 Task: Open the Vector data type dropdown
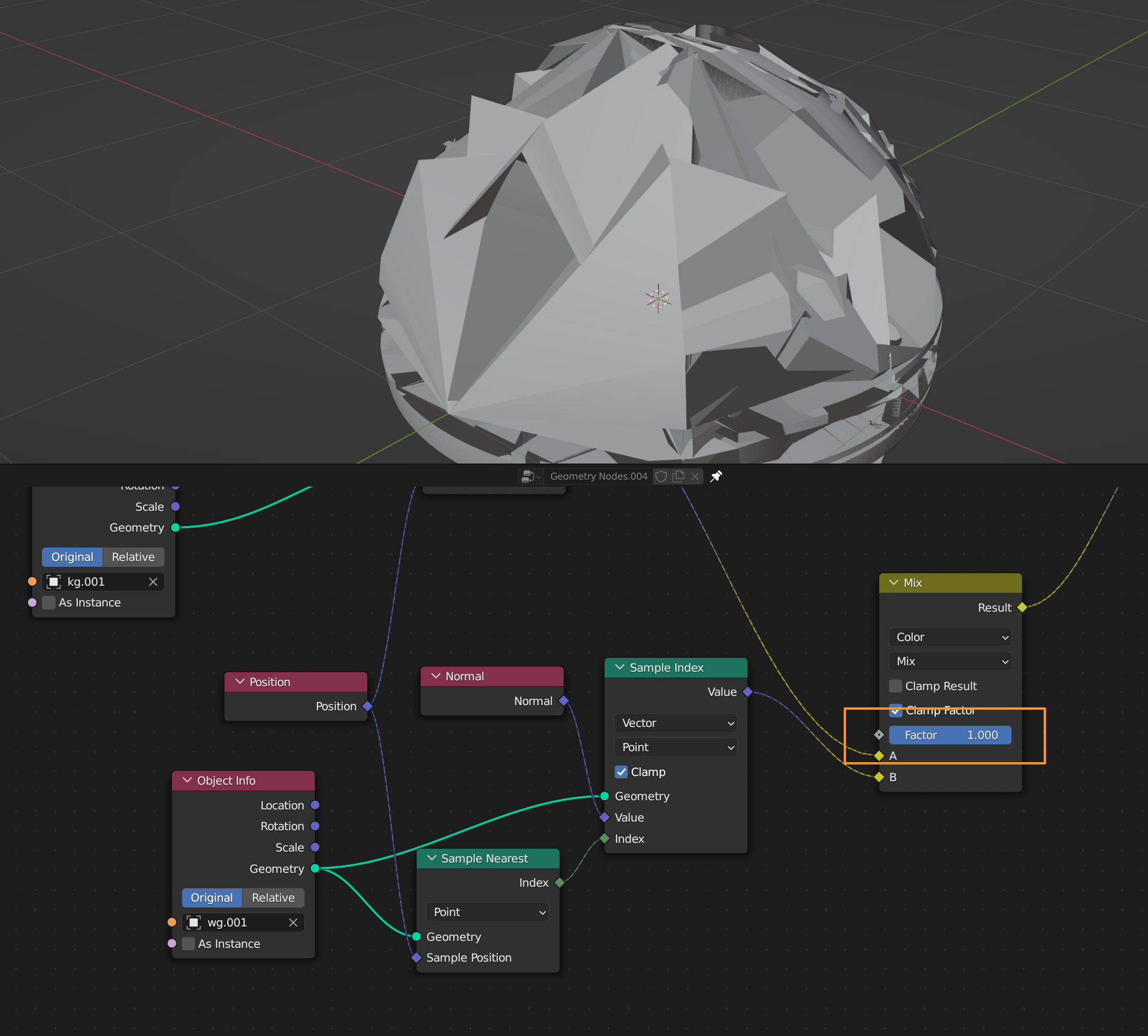pyautogui.click(x=675, y=723)
